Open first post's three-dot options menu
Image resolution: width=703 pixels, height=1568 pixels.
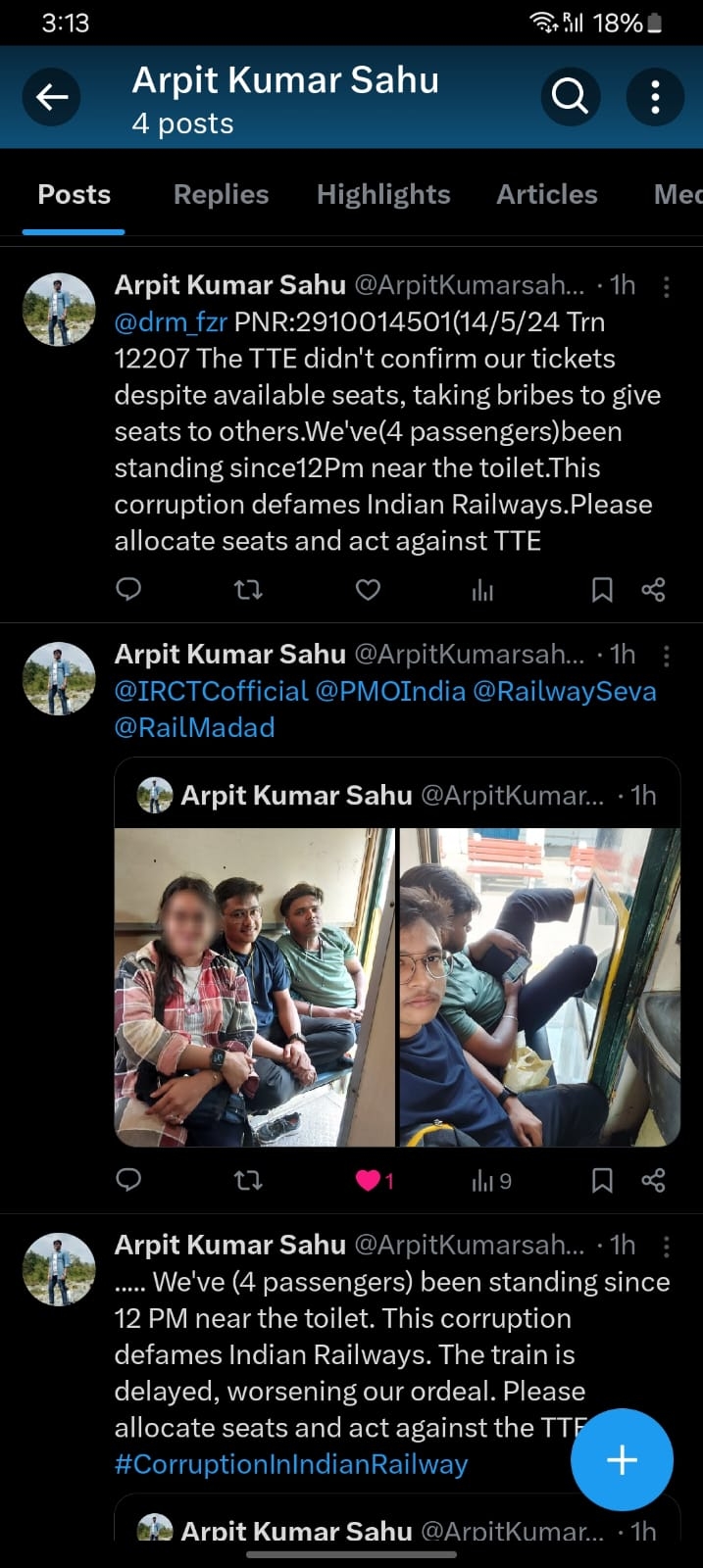[x=667, y=286]
